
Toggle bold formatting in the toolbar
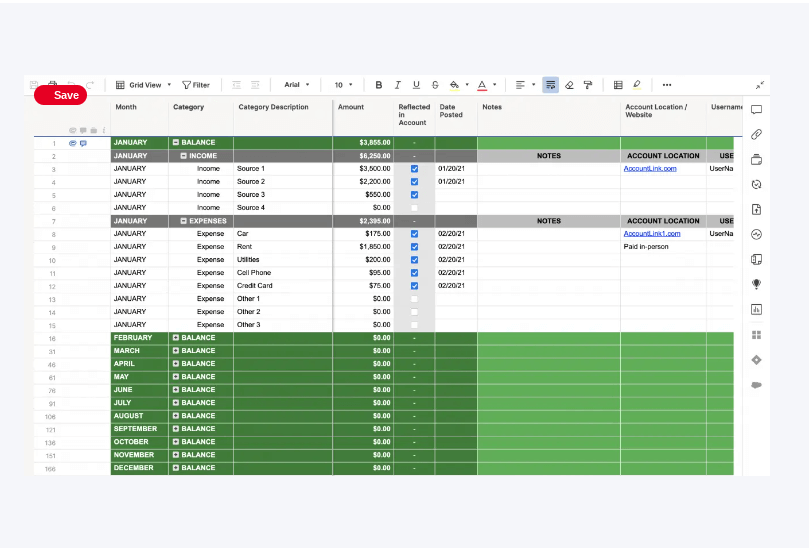[379, 85]
